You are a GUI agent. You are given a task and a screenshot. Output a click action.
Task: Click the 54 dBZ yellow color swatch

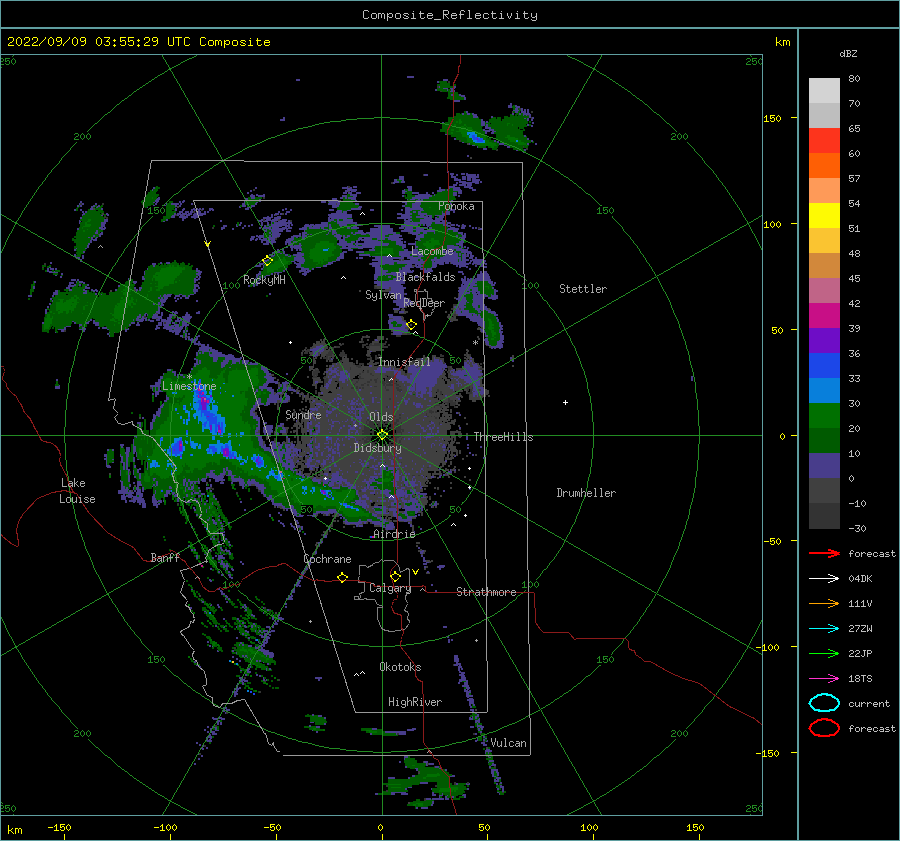(x=824, y=215)
